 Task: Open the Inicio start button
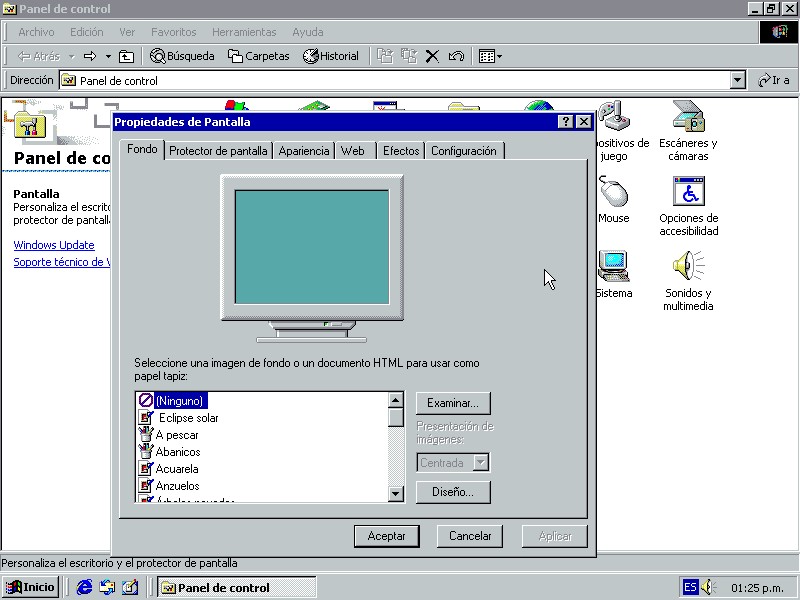pos(30,587)
